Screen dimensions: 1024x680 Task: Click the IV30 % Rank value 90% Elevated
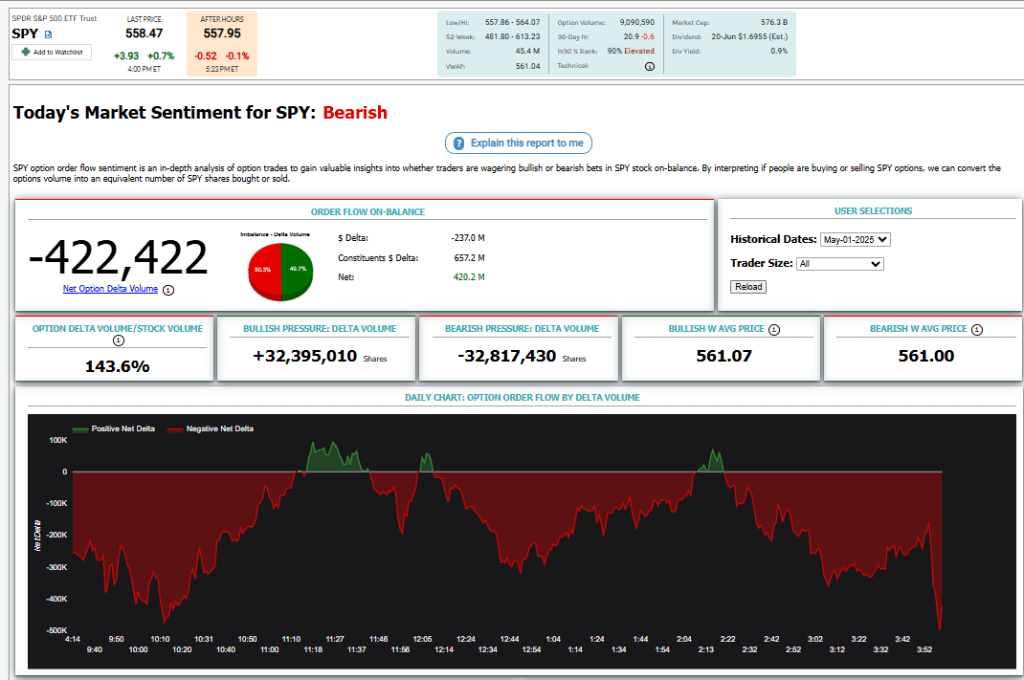pos(631,51)
